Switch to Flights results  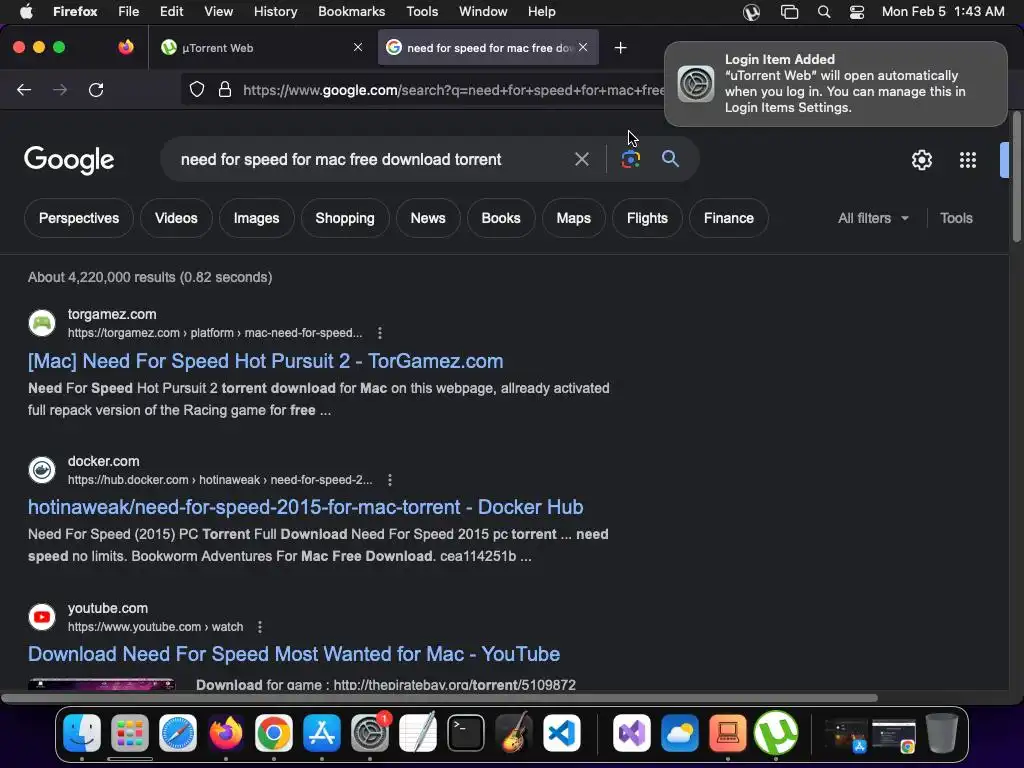coord(647,218)
